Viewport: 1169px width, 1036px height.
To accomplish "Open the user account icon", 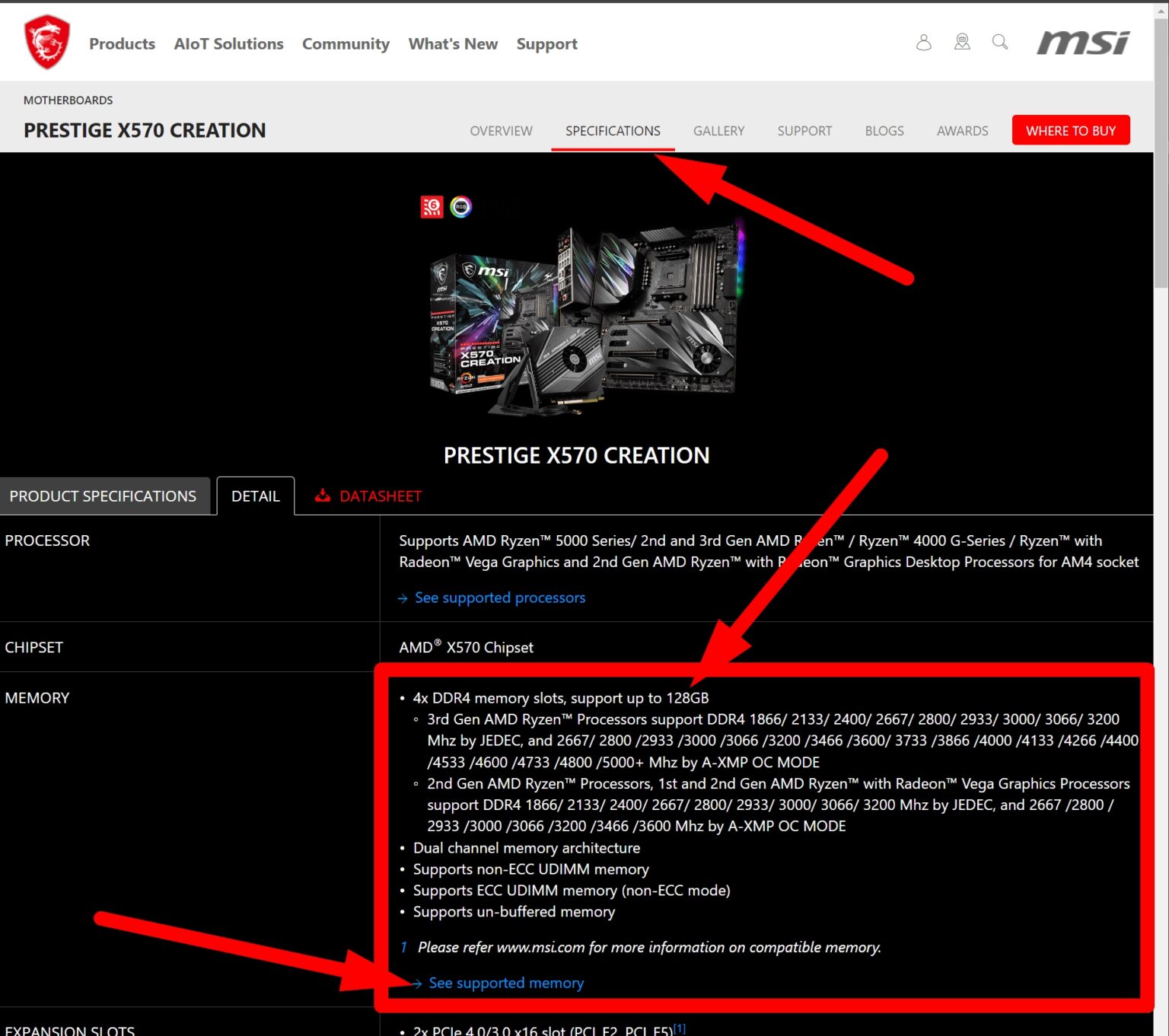I will point(923,43).
